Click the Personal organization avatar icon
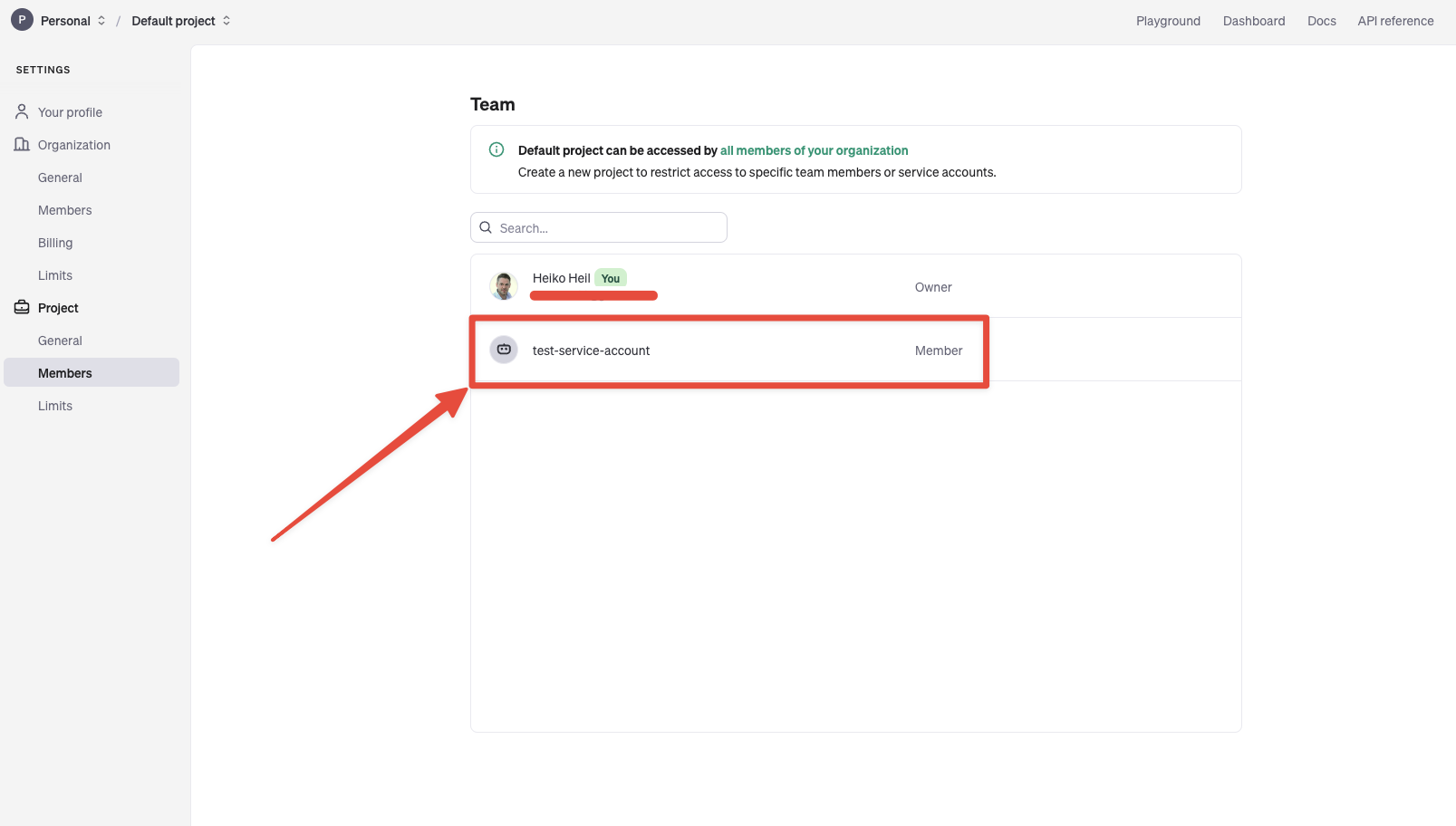 22,20
